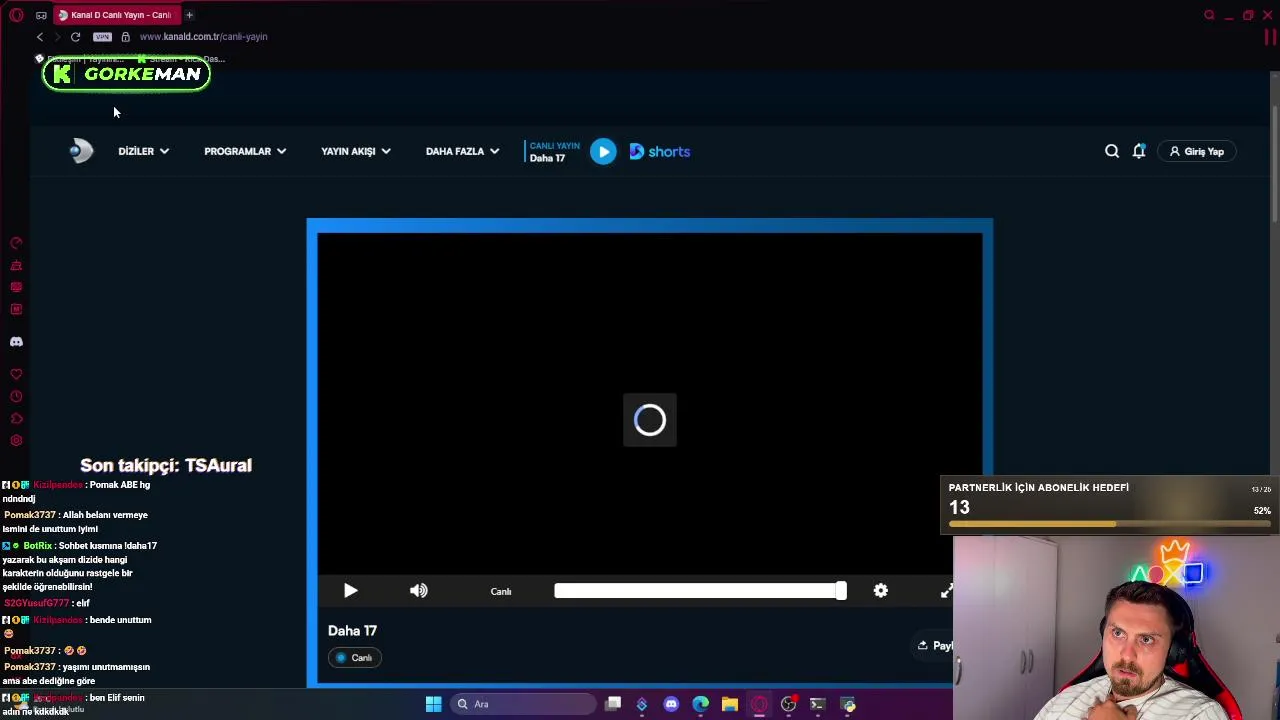Go to Kanal D home logo
Viewport: 1280px width, 720px height.
81,151
